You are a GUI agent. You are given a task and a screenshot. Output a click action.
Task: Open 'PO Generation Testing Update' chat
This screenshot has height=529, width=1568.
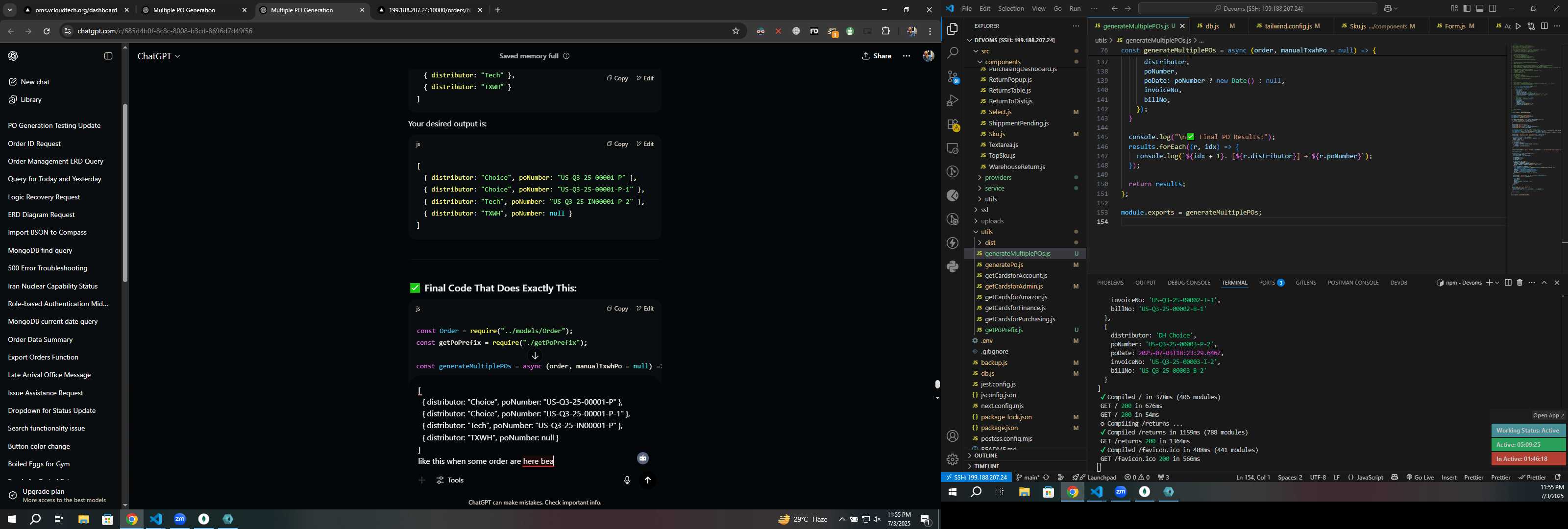(54, 126)
